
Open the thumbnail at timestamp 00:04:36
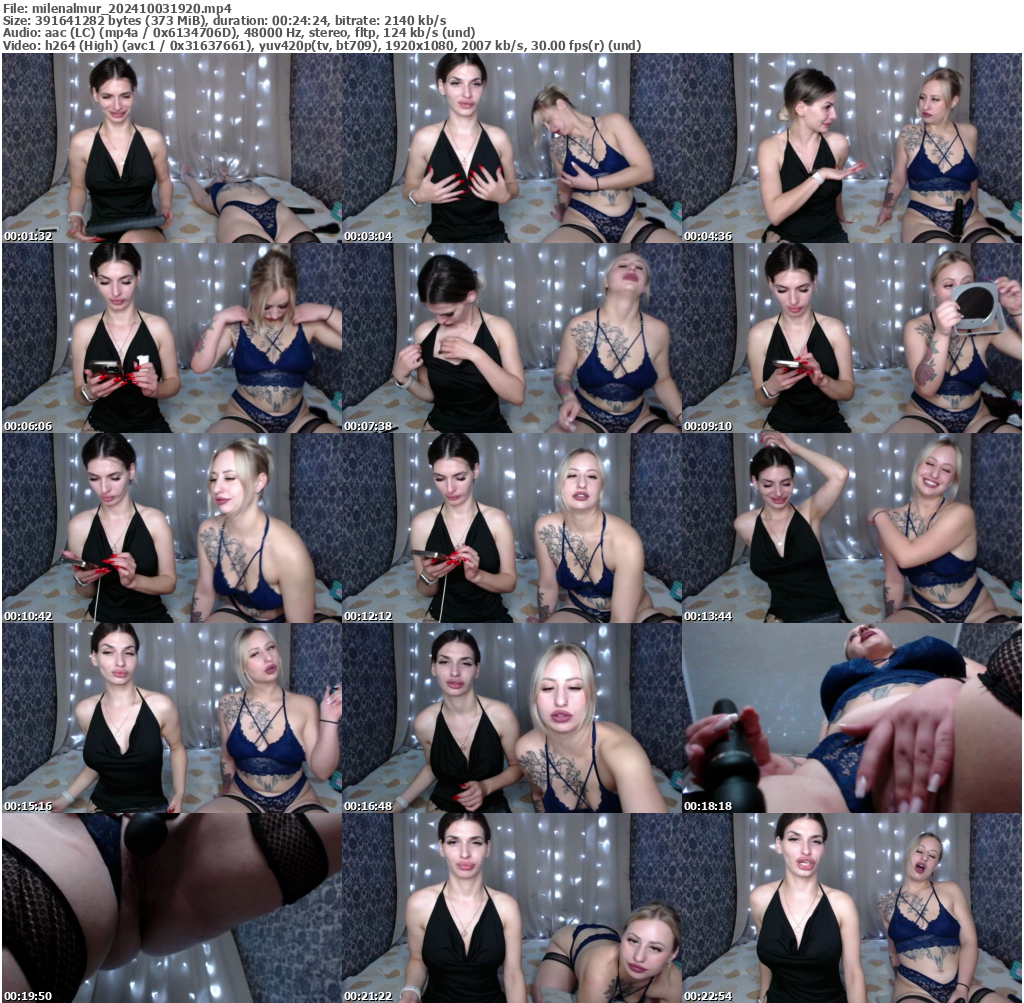(850, 150)
